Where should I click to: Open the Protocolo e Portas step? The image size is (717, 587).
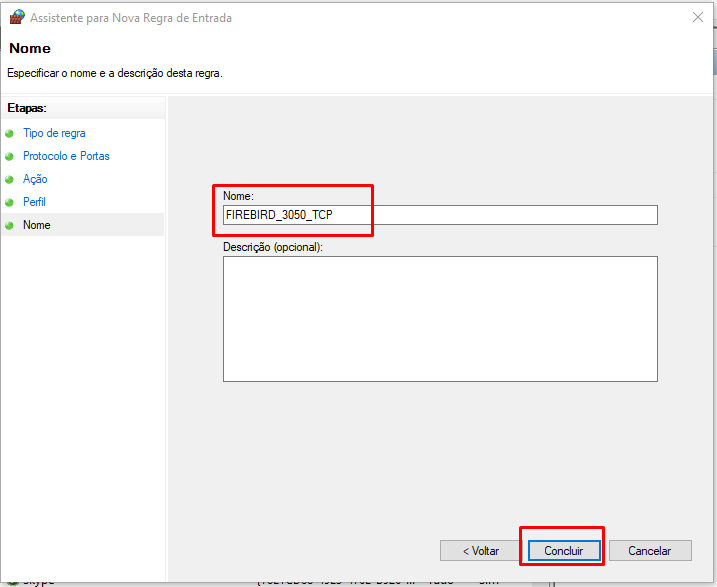click(x=66, y=156)
